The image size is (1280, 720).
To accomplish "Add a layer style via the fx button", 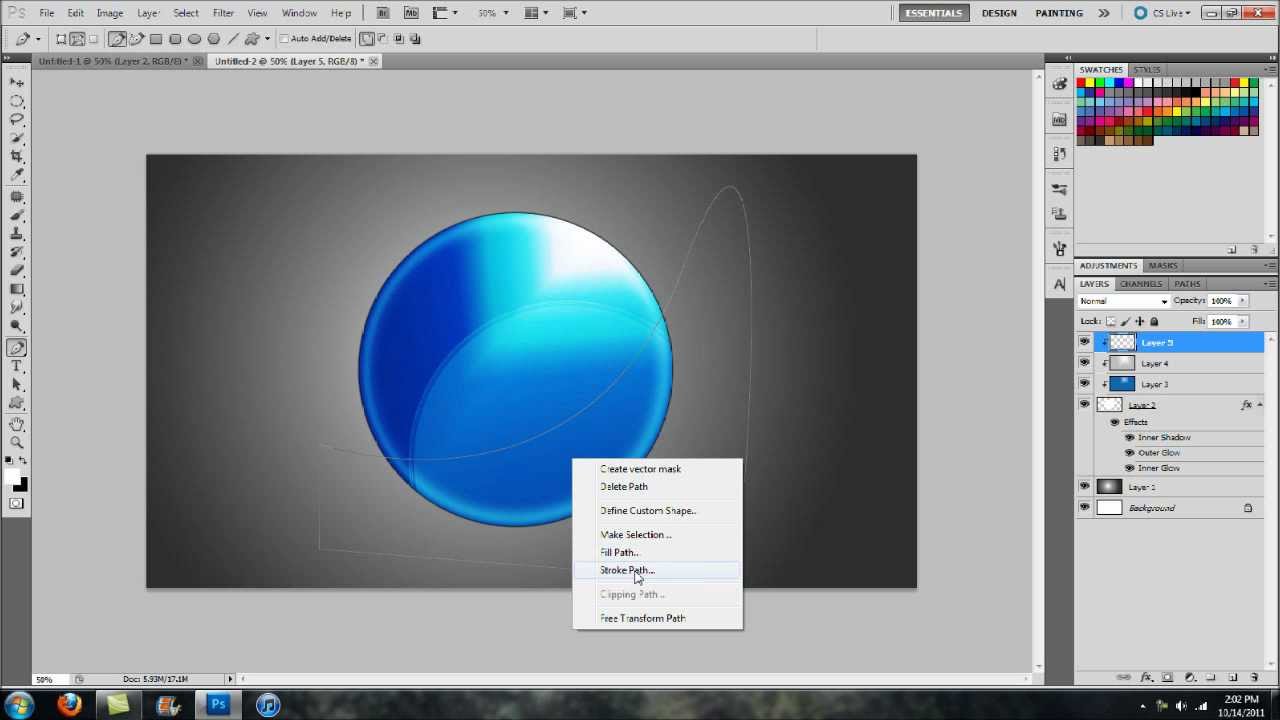I will coord(1146,678).
